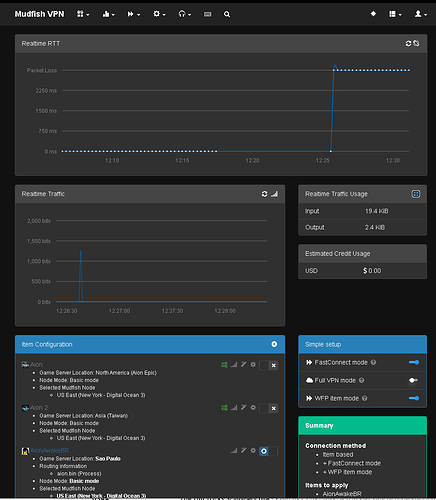Click the Item Configuration header circle icon
The image size is (436, 500).
274,344
